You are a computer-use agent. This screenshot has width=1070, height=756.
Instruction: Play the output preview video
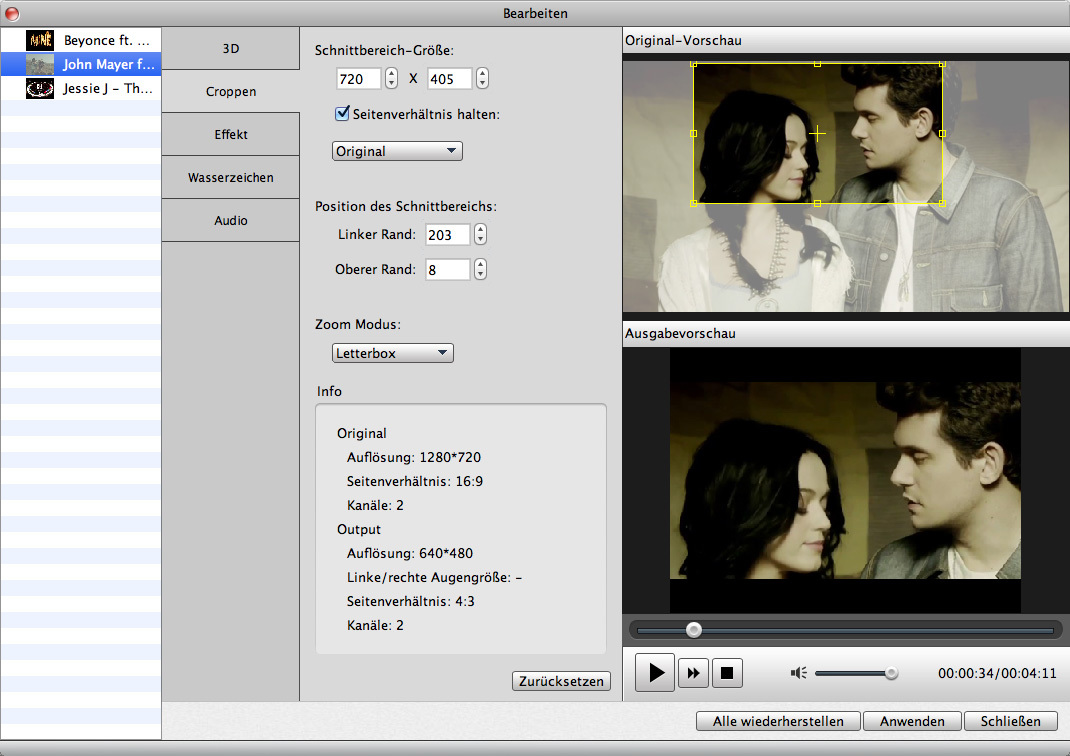pyautogui.click(x=655, y=673)
